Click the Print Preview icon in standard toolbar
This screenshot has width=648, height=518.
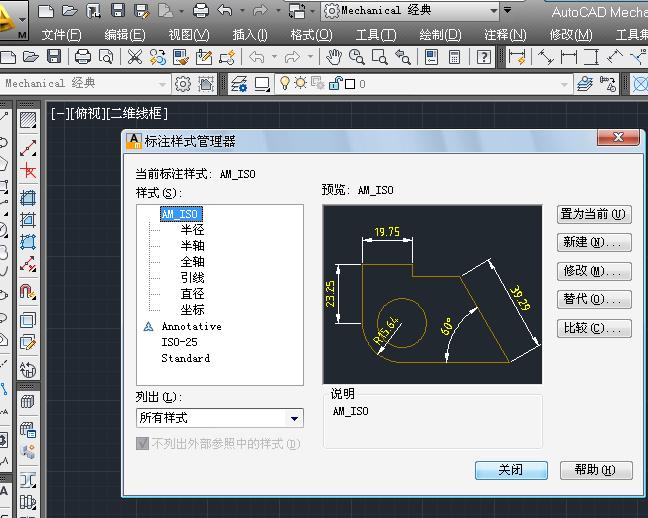coord(106,56)
